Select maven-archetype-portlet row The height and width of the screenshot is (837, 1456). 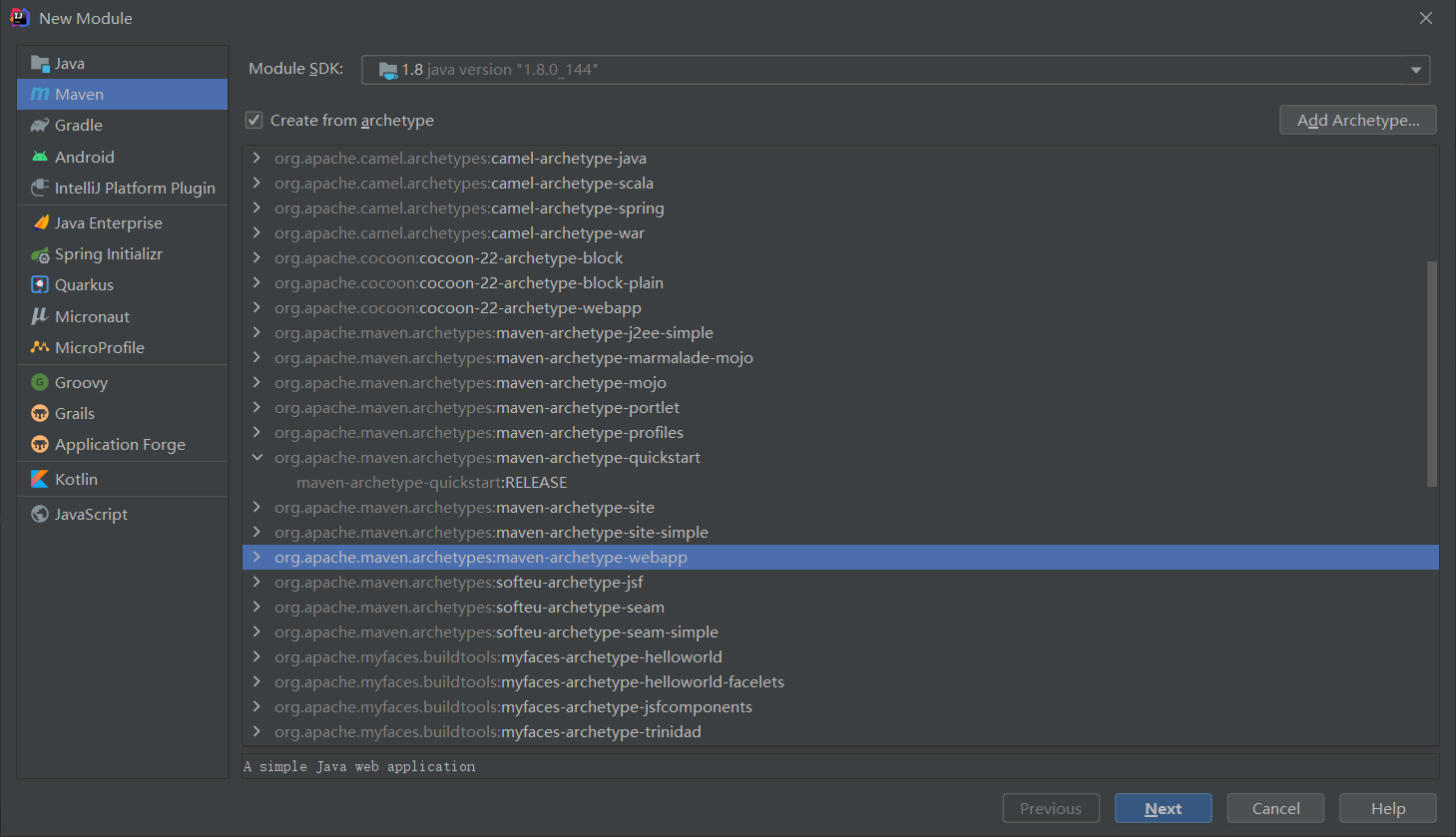pos(840,407)
